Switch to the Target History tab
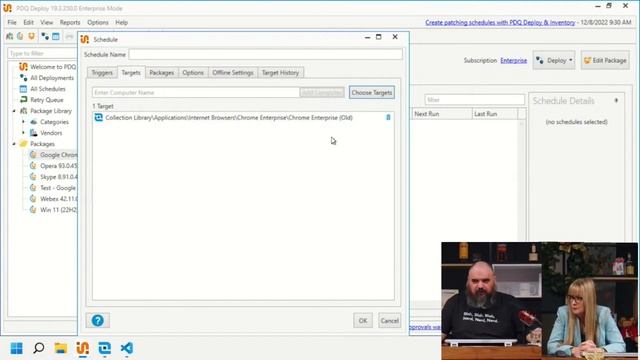The image size is (640, 360). pyautogui.click(x=280, y=73)
